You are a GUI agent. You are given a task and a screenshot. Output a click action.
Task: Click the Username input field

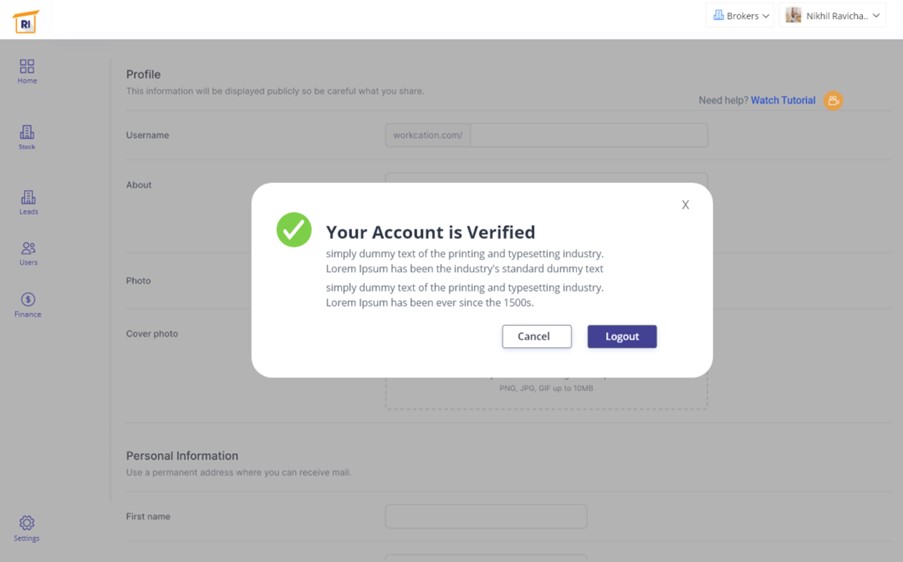coord(588,135)
